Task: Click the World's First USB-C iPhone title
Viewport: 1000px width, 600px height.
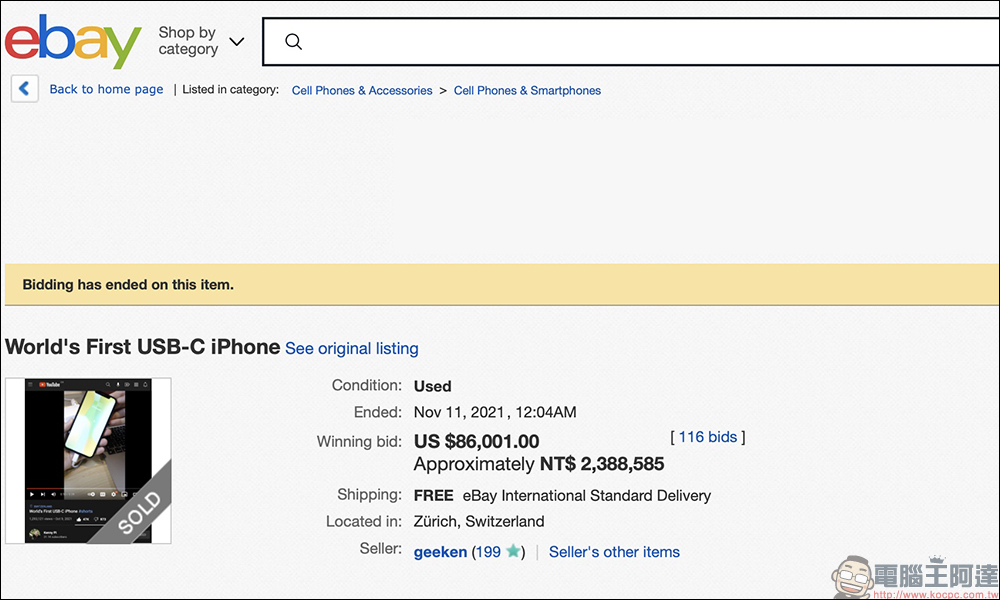Action: (x=142, y=347)
